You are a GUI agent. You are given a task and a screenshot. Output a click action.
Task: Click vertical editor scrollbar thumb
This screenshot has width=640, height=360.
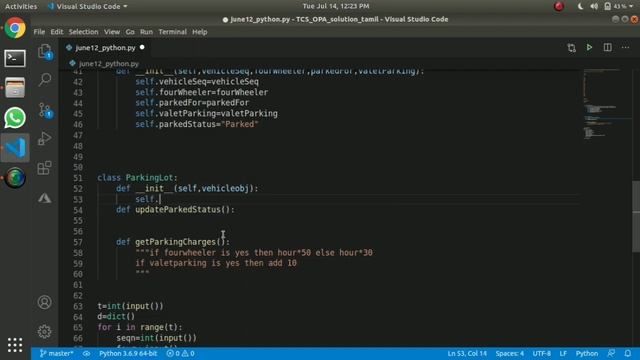pos(636,217)
